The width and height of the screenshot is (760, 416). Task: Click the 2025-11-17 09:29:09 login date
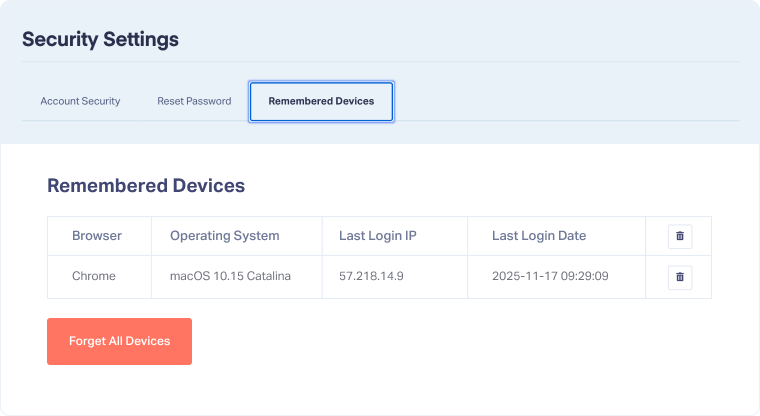(x=550, y=276)
